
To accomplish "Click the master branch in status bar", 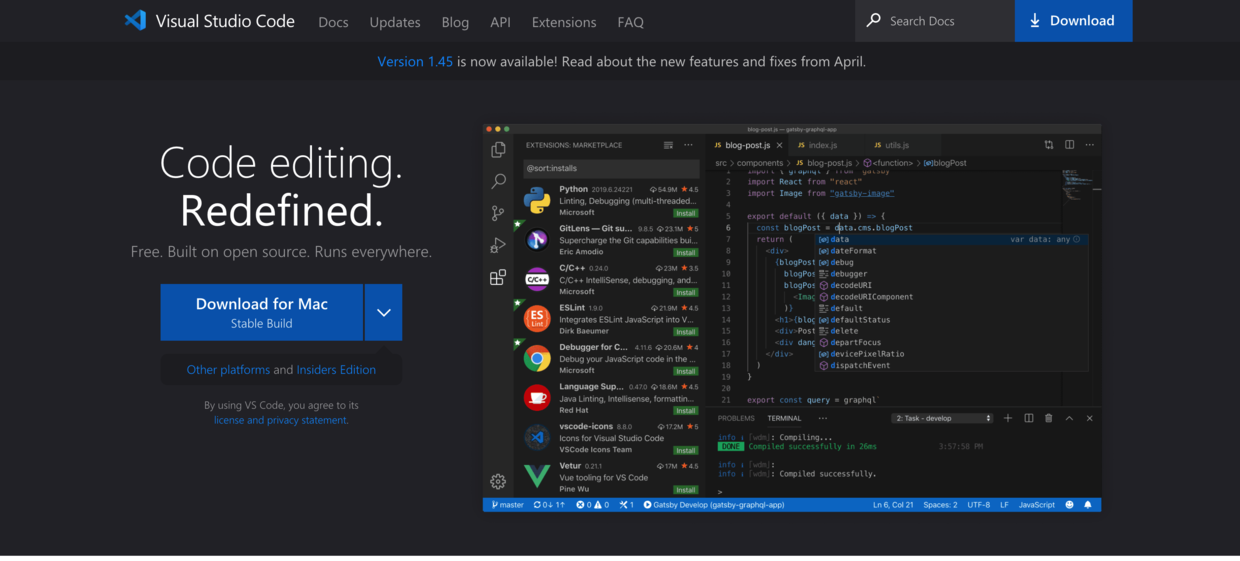I will tap(507, 505).
